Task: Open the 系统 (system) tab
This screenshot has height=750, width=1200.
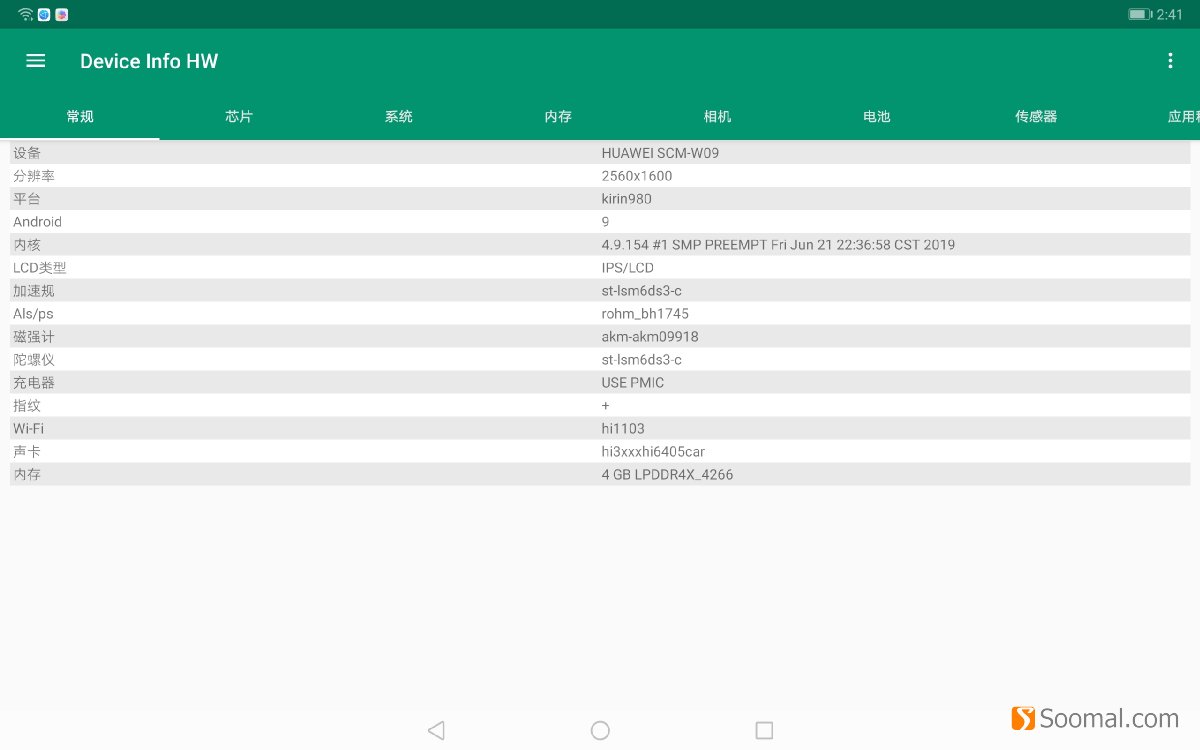Action: pyautogui.click(x=398, y=116)
